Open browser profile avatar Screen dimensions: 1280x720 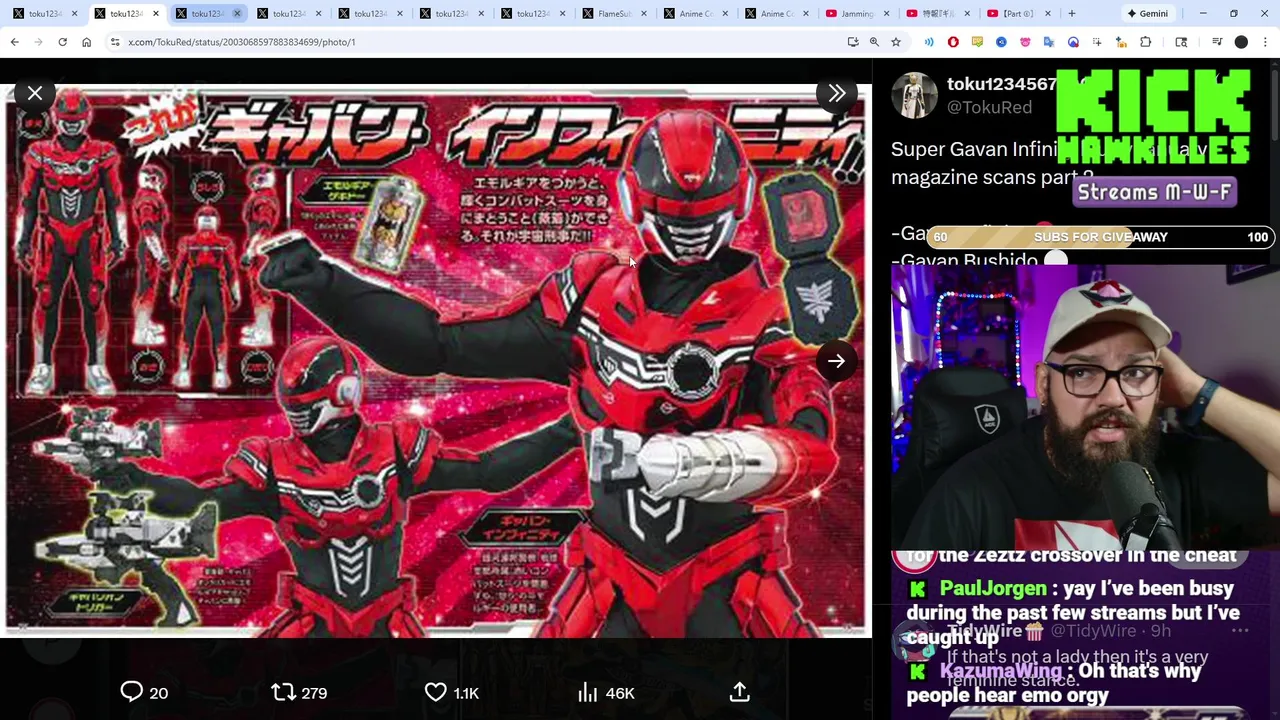coord(1241,42)
